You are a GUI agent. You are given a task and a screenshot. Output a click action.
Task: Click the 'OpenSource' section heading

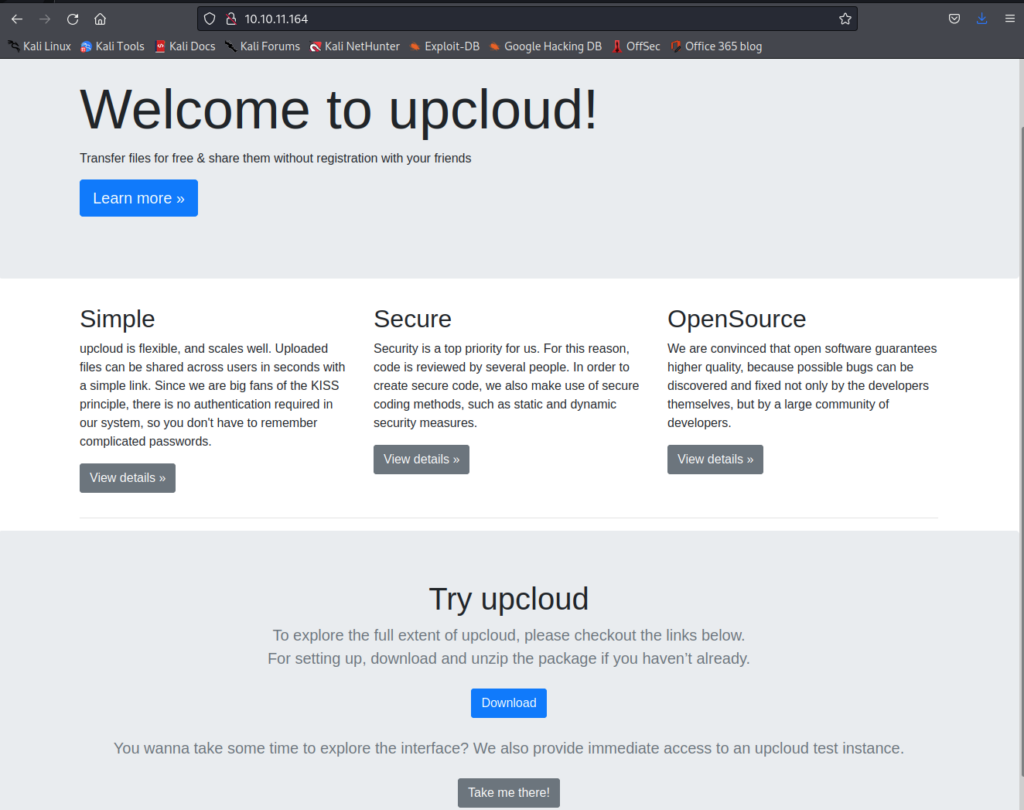click(x=737, y=319)
